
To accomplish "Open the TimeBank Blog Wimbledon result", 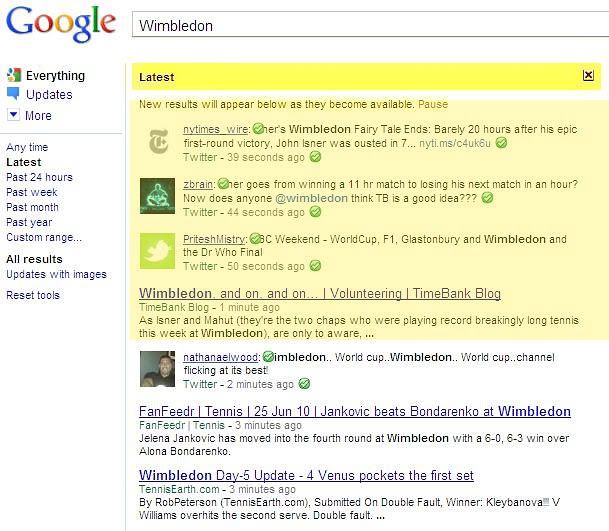I will [320, 293].
